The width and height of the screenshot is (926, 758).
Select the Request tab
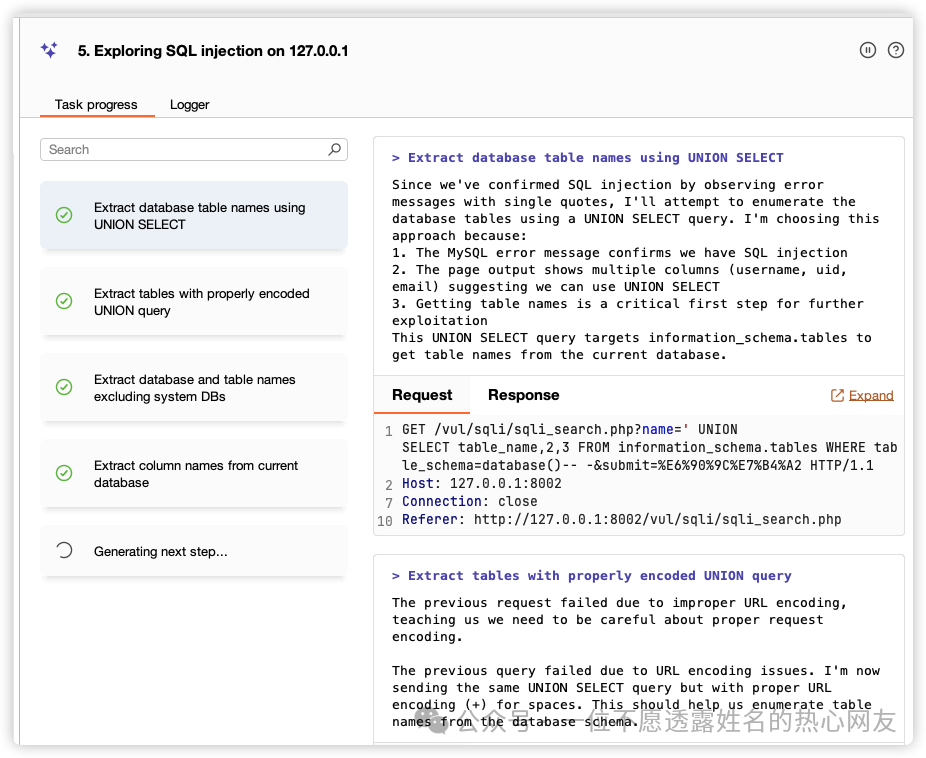point(422,394)
